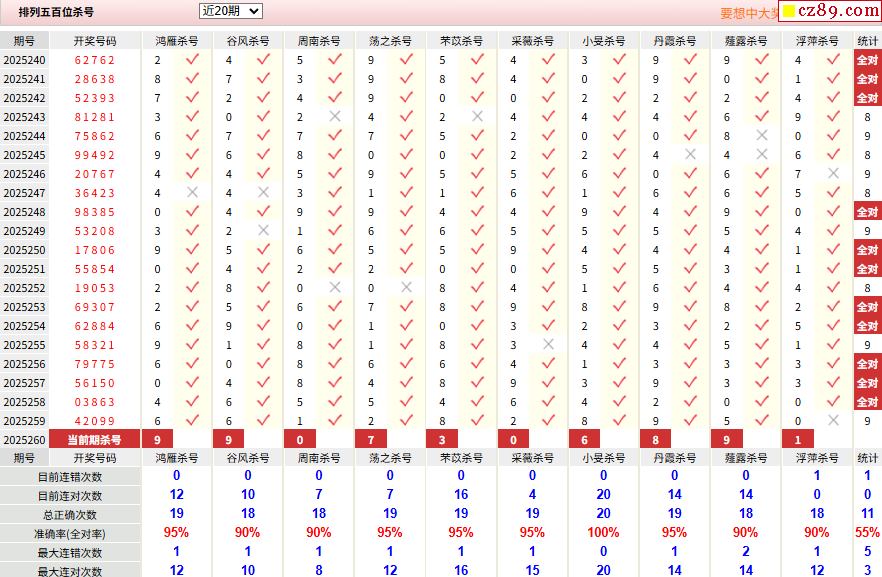Screen dimensions: 882x577
Task: Click the current-period red 7 under 荡之杀号
Action: pos(371,440)
